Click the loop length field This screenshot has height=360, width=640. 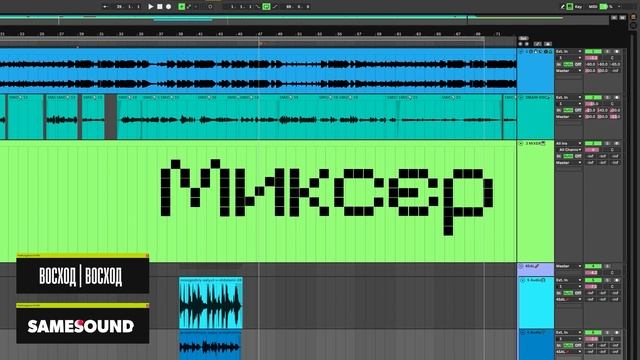click(x=297, y=7)
